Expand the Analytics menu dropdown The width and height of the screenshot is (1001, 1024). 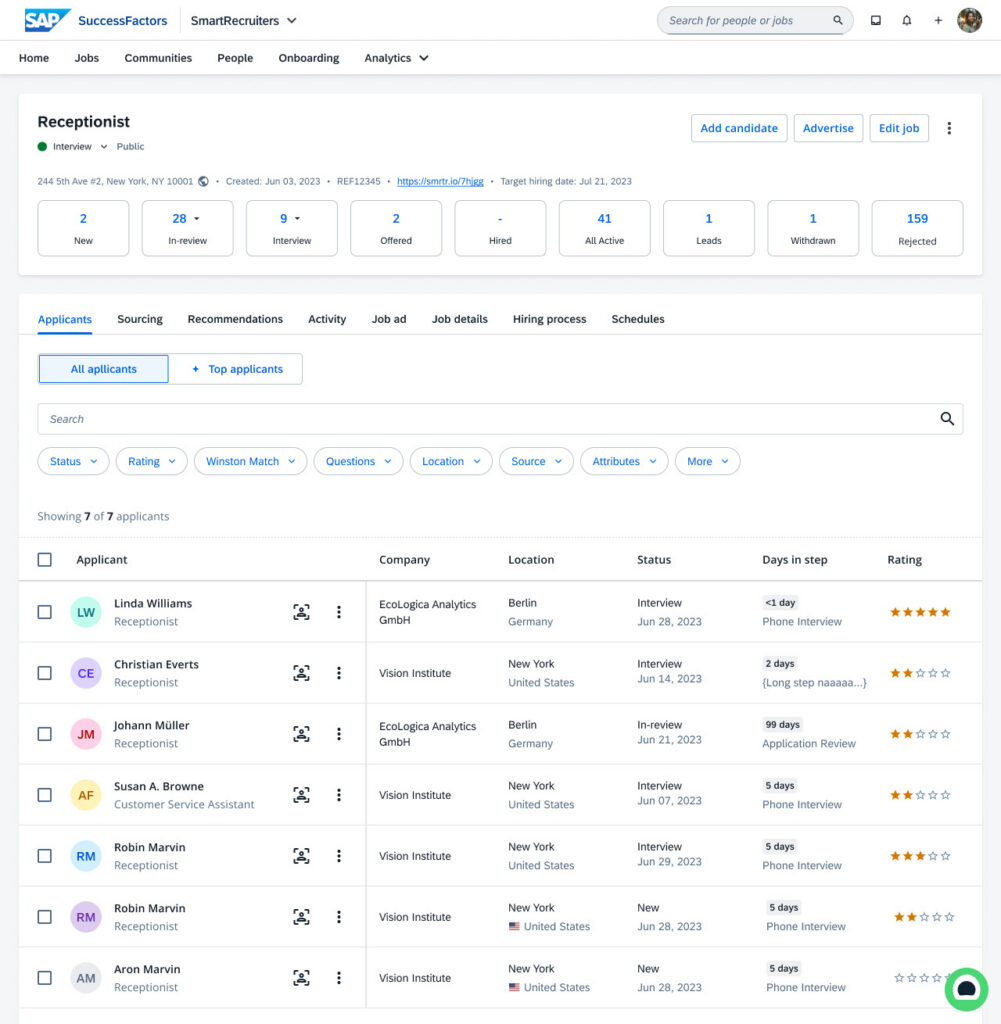[x=397, y=58]
